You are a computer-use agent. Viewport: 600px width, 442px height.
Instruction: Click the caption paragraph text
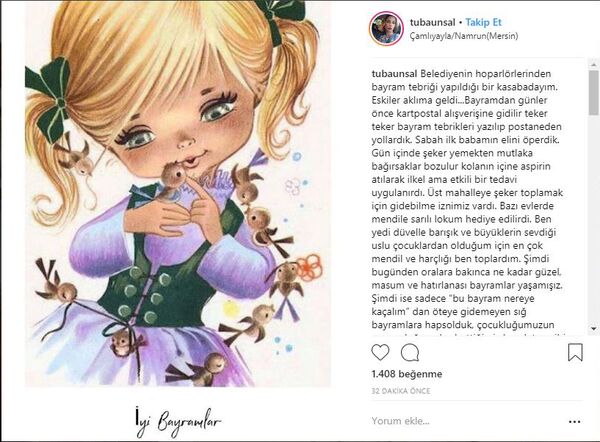pyautogui.click(x=467, y=199)
